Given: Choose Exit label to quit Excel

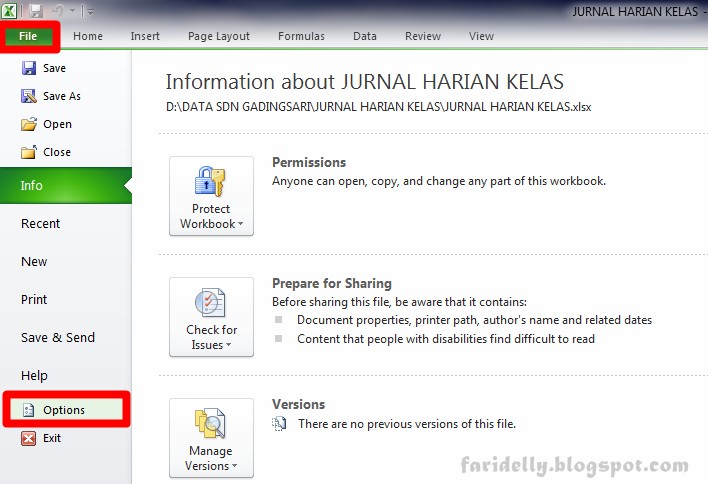Looking at the screenshot, I should [x=52, y=438].
